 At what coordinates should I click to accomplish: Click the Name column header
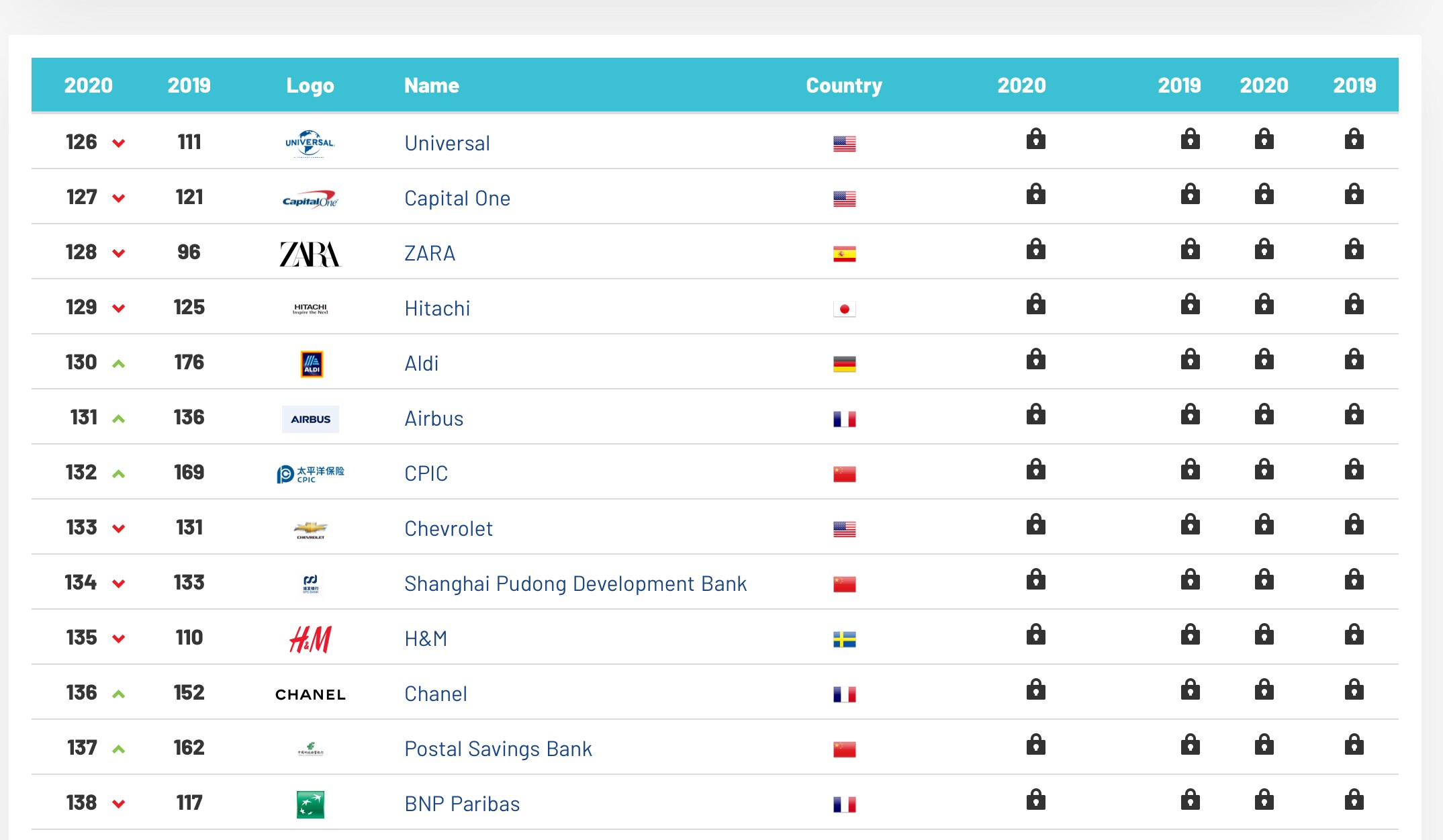432,85
